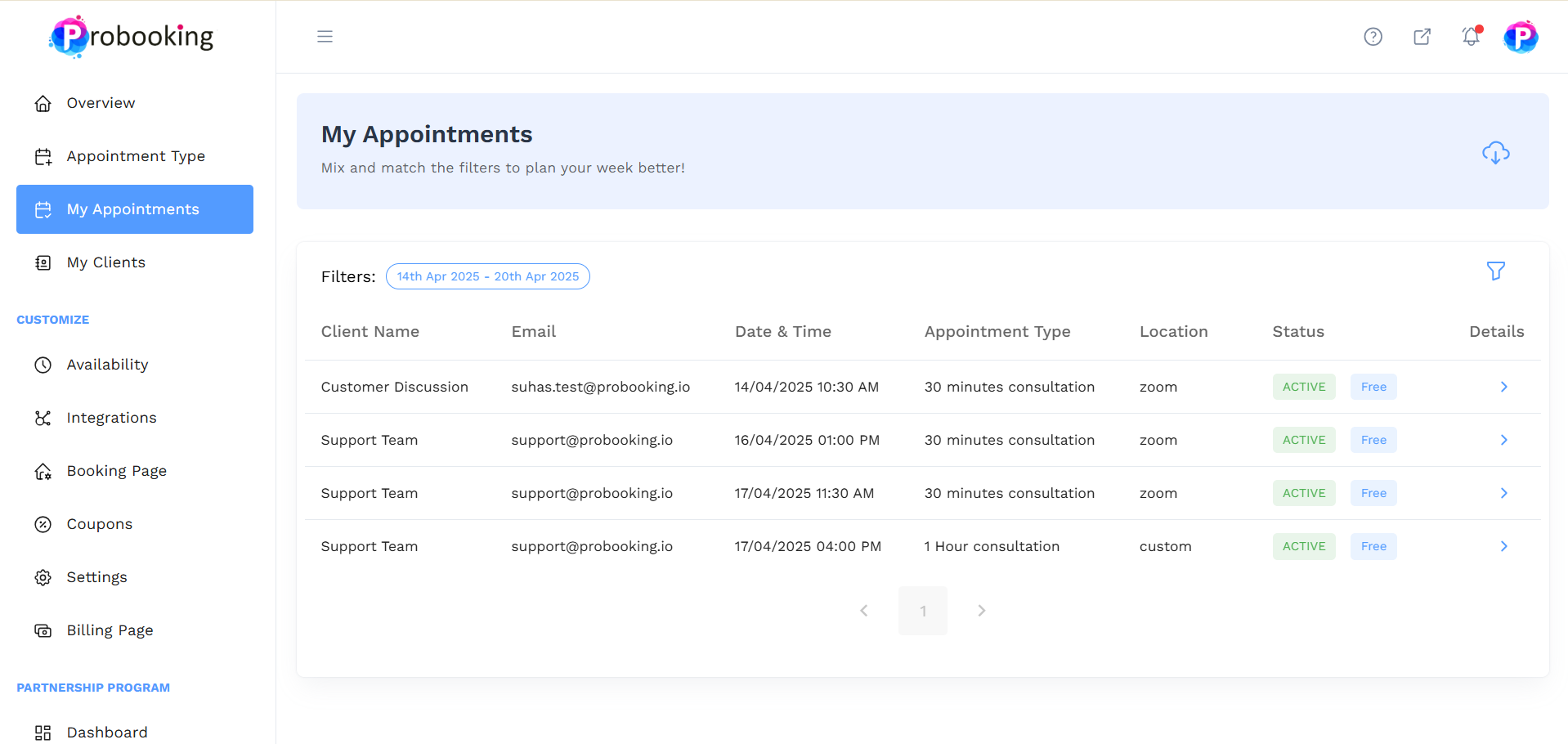This screenshot has width=1568, height=744.
Task: Navigate to Appointment Type
Action: coord(136,156)
